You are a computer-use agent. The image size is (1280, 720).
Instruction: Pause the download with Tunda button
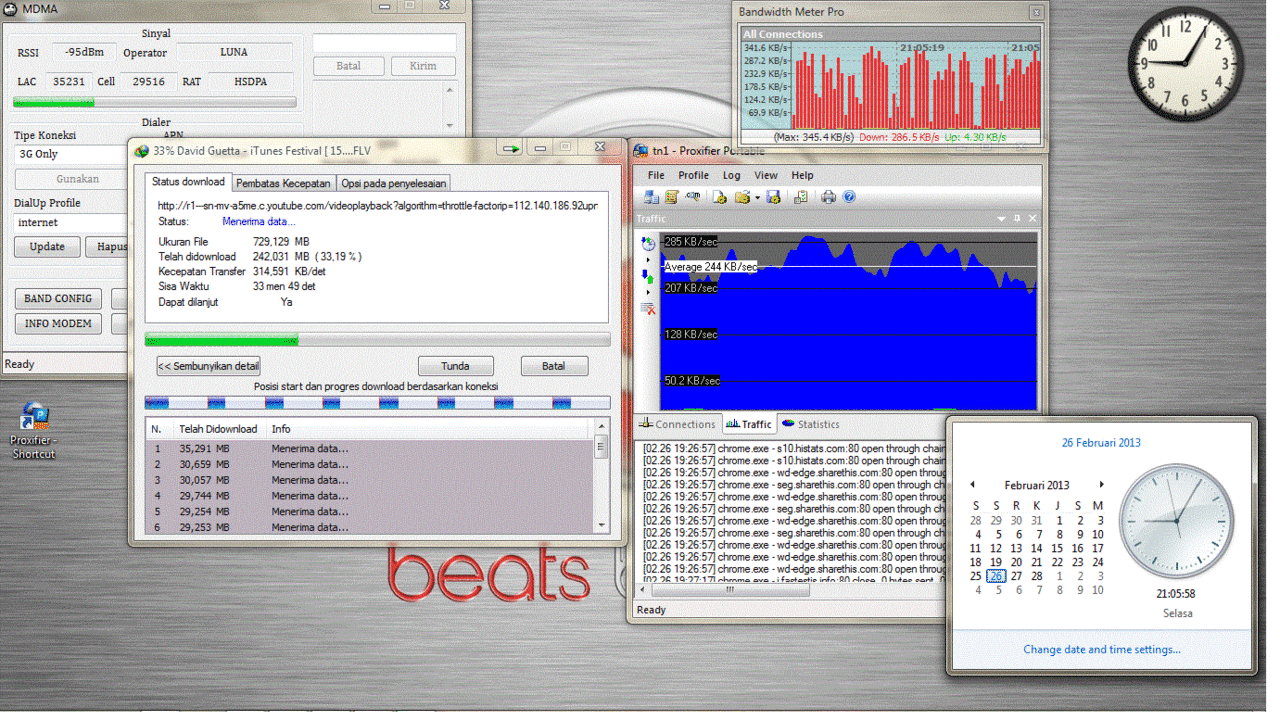tap(455, 366)
